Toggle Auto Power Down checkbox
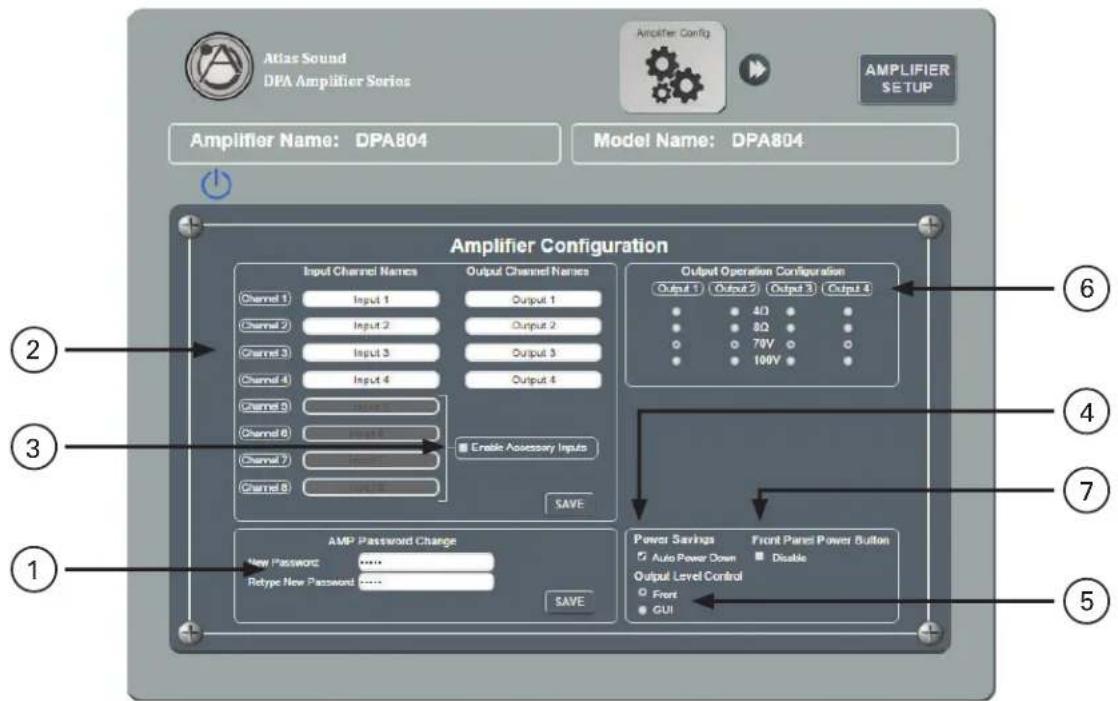This screenshot has width=1118, height=701. [642, 557]
